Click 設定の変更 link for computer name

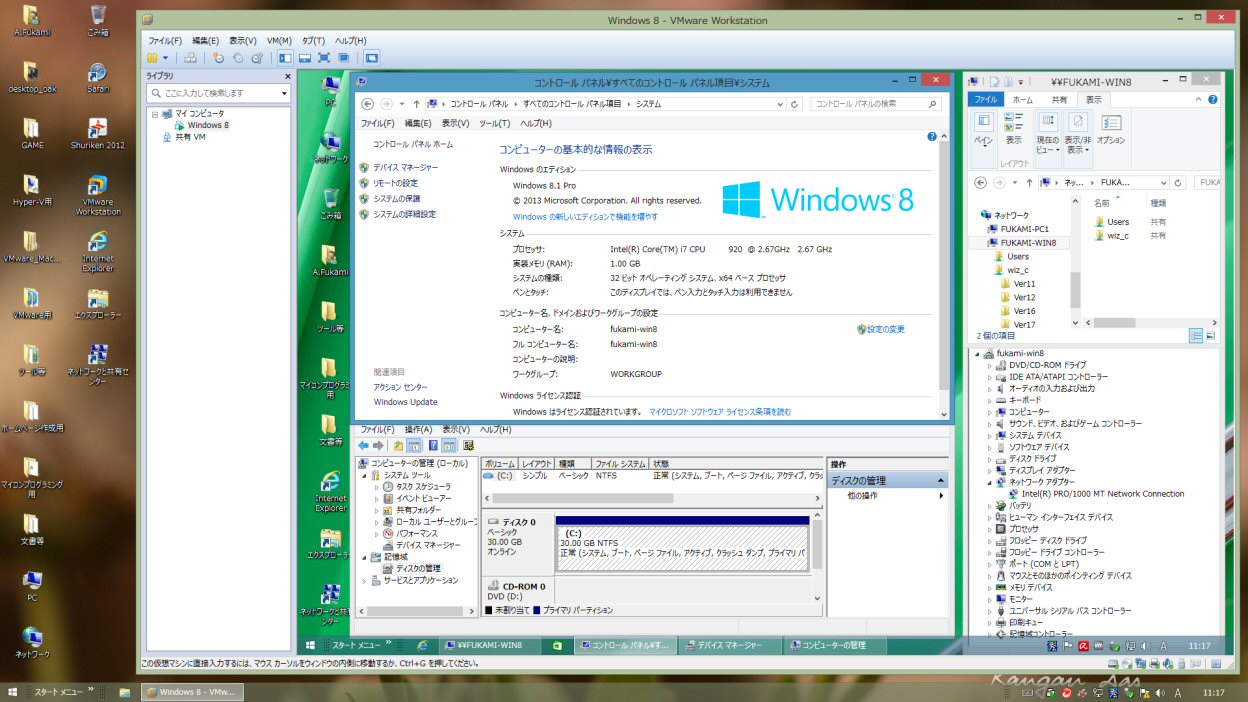(x=885, y=329)
